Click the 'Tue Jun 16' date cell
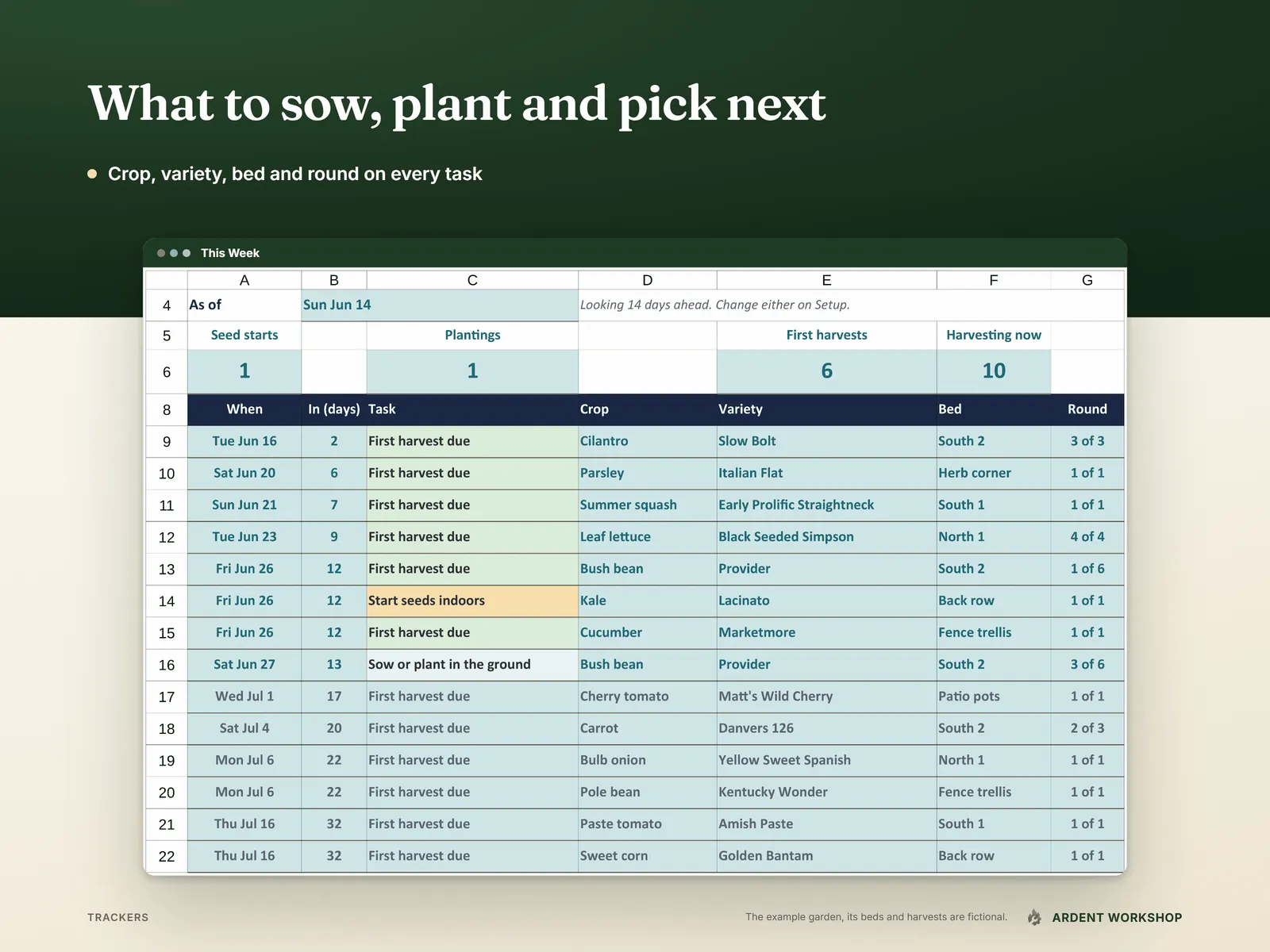Image resolution: width=1270 pixels, height=952 pixels. pyautogui.click(x=244, y=442)
